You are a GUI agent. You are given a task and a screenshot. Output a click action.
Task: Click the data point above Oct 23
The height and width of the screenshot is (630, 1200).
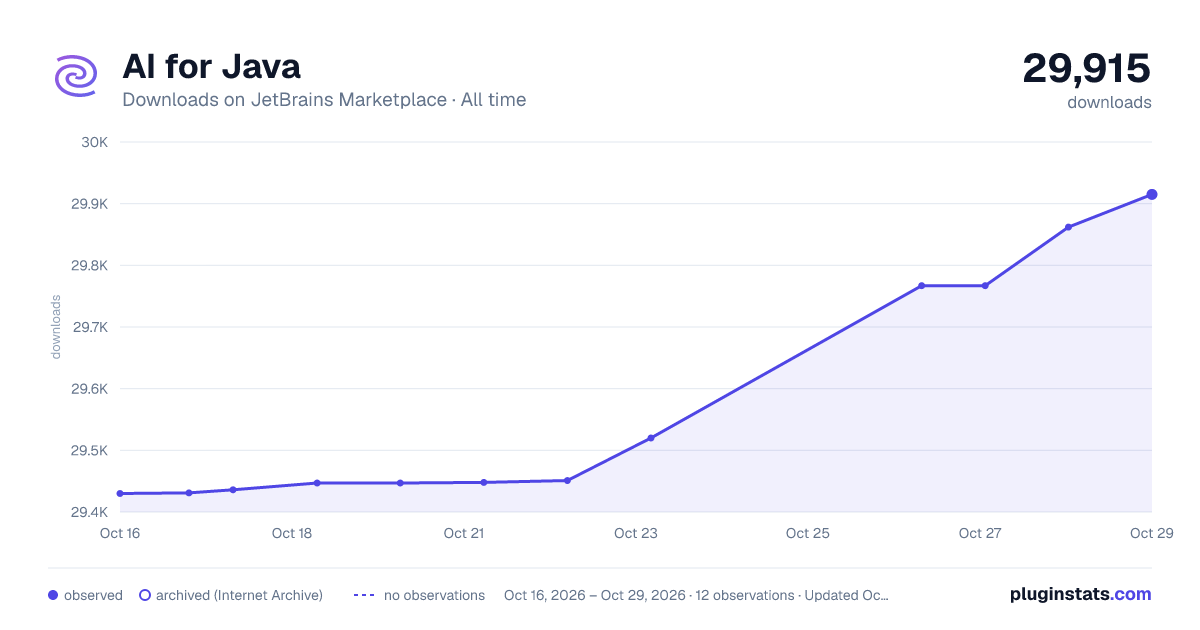[x=651, y=438]
